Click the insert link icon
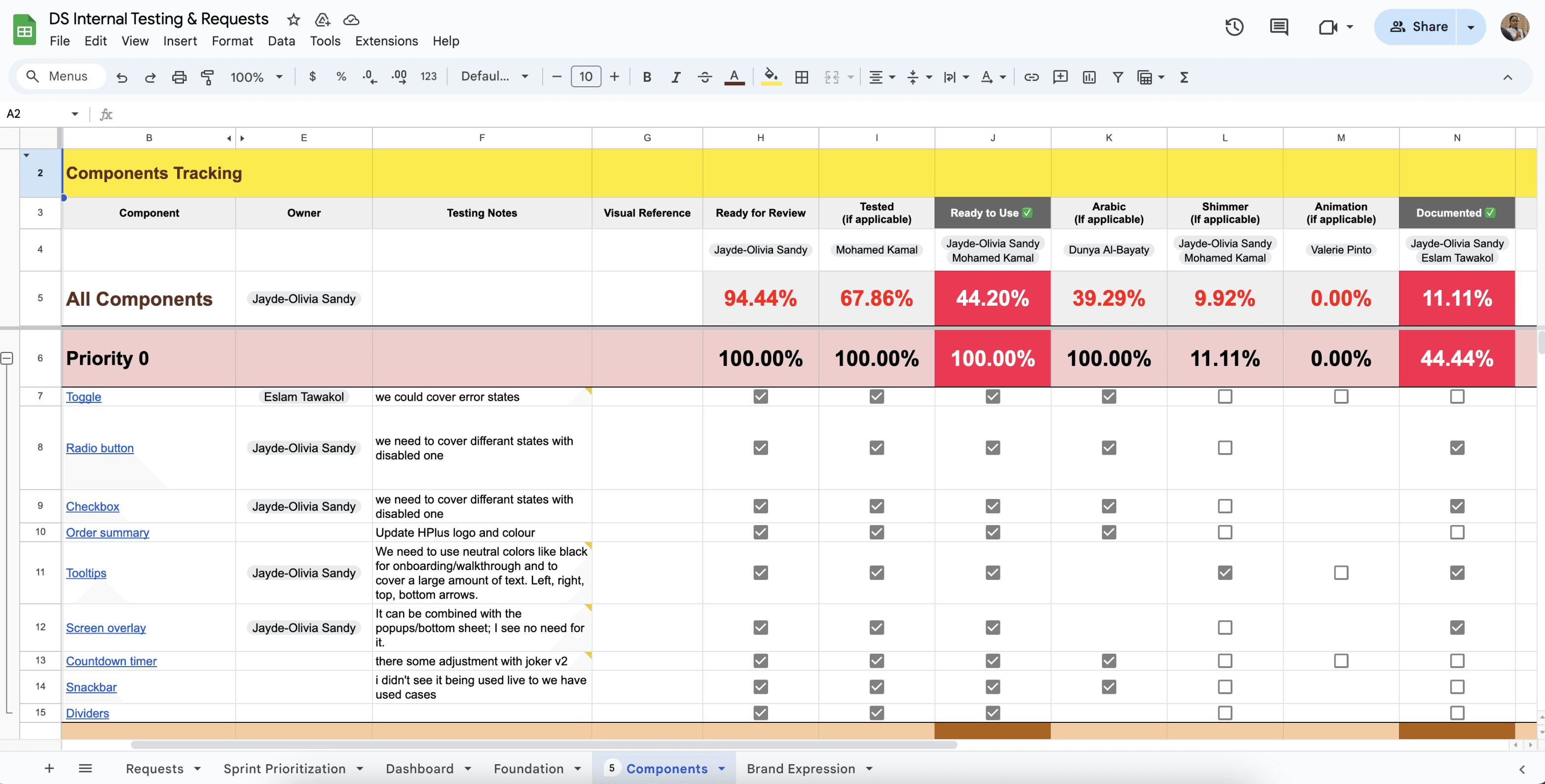Viewport: 1545px width, 784px height. tap(1031, 77)
